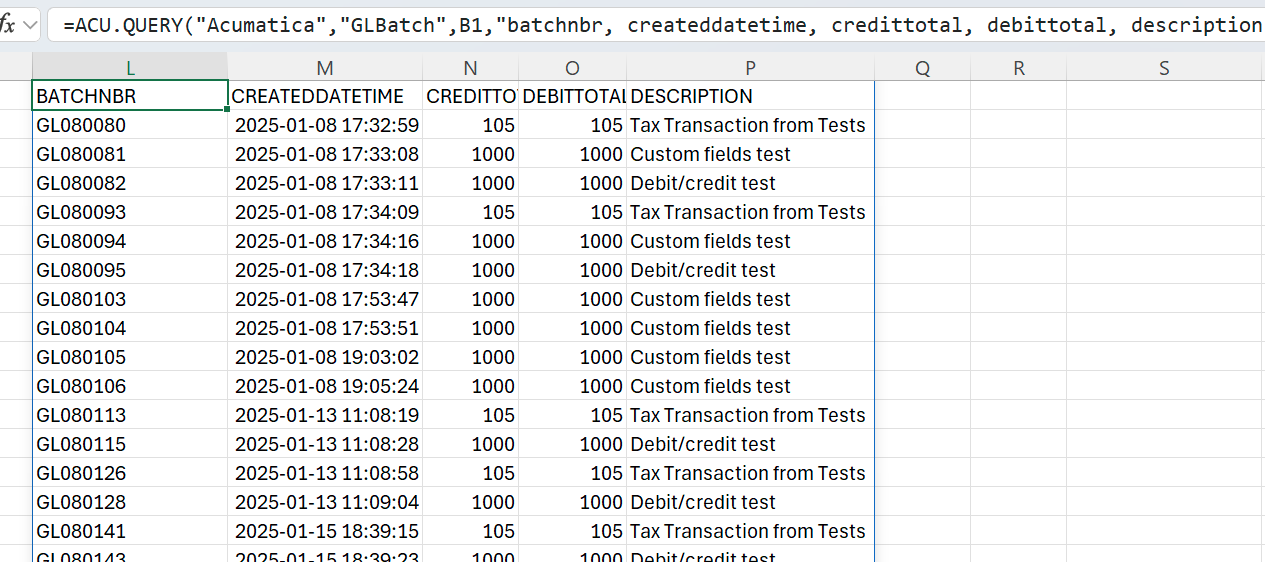This screenshot has width=1265, height=562.
Task: Click the BATCHNBR header cell
Action: pos(130,96)
